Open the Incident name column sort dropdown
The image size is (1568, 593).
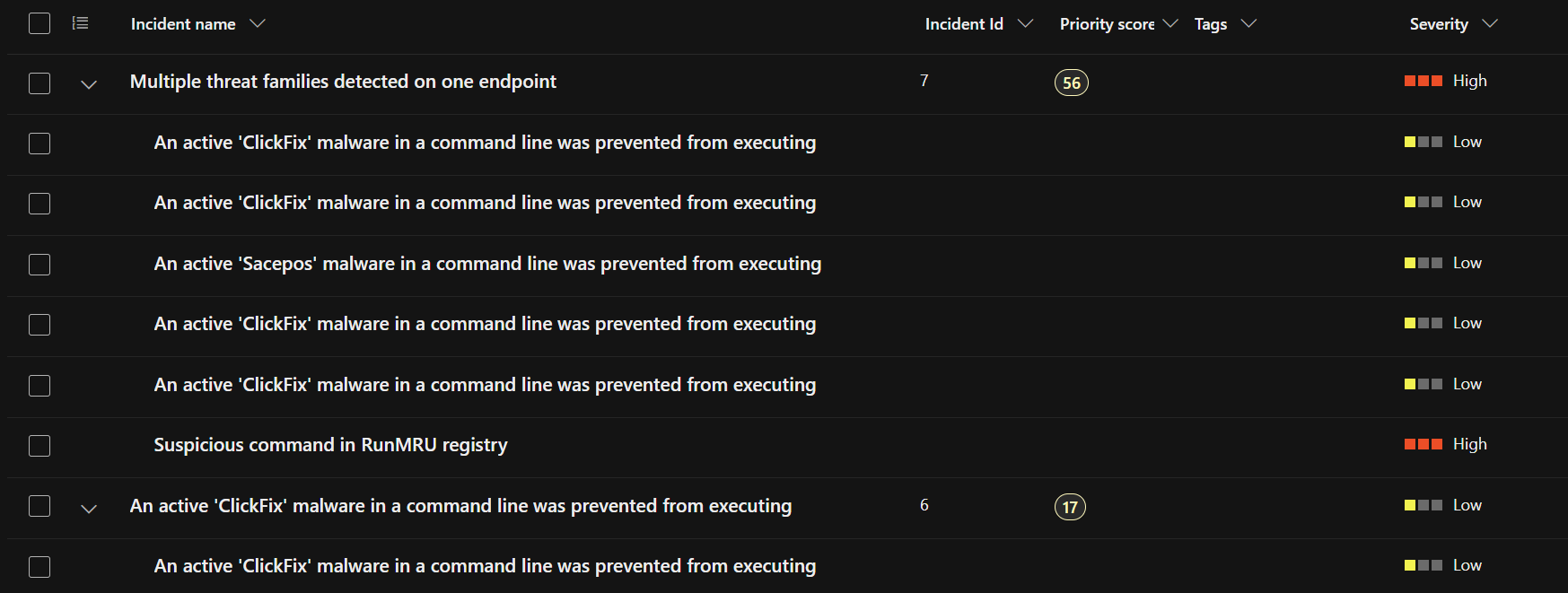coord(258,23)
